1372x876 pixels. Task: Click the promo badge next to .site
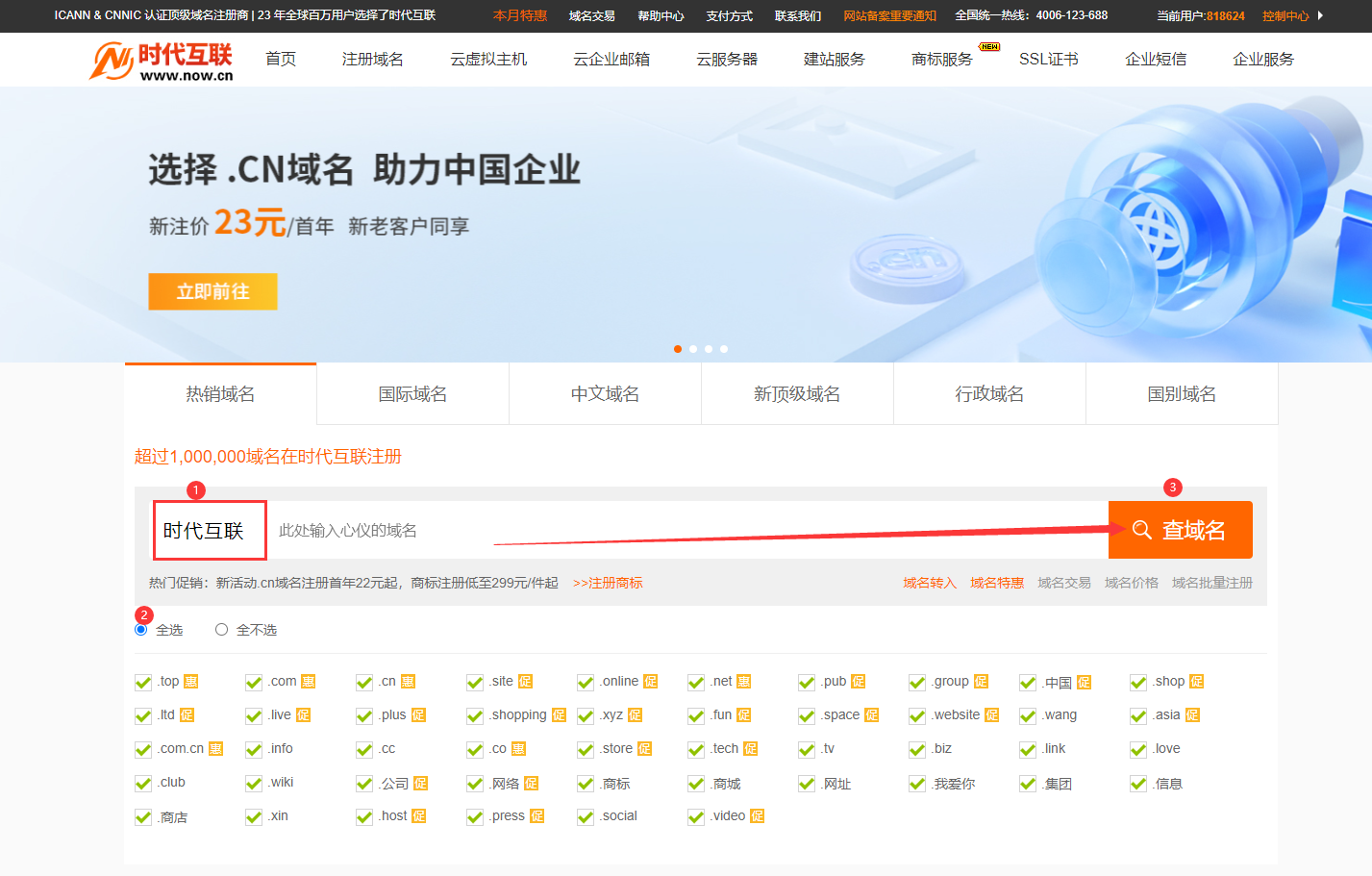(x=525, y=682)
